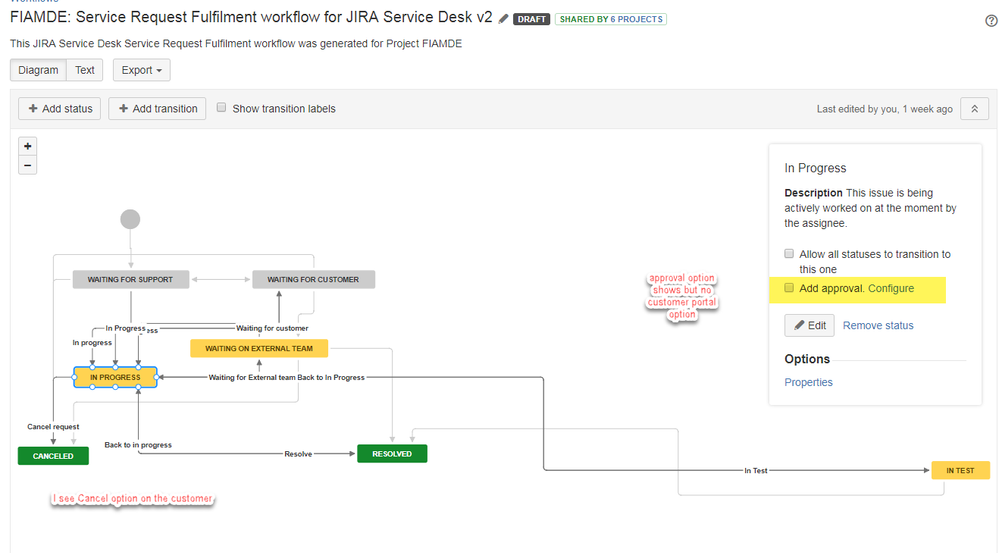Select the WAITING ON EXTERNAL TEAM status node
Screen dimensions: 999x553
pos(259,348)
